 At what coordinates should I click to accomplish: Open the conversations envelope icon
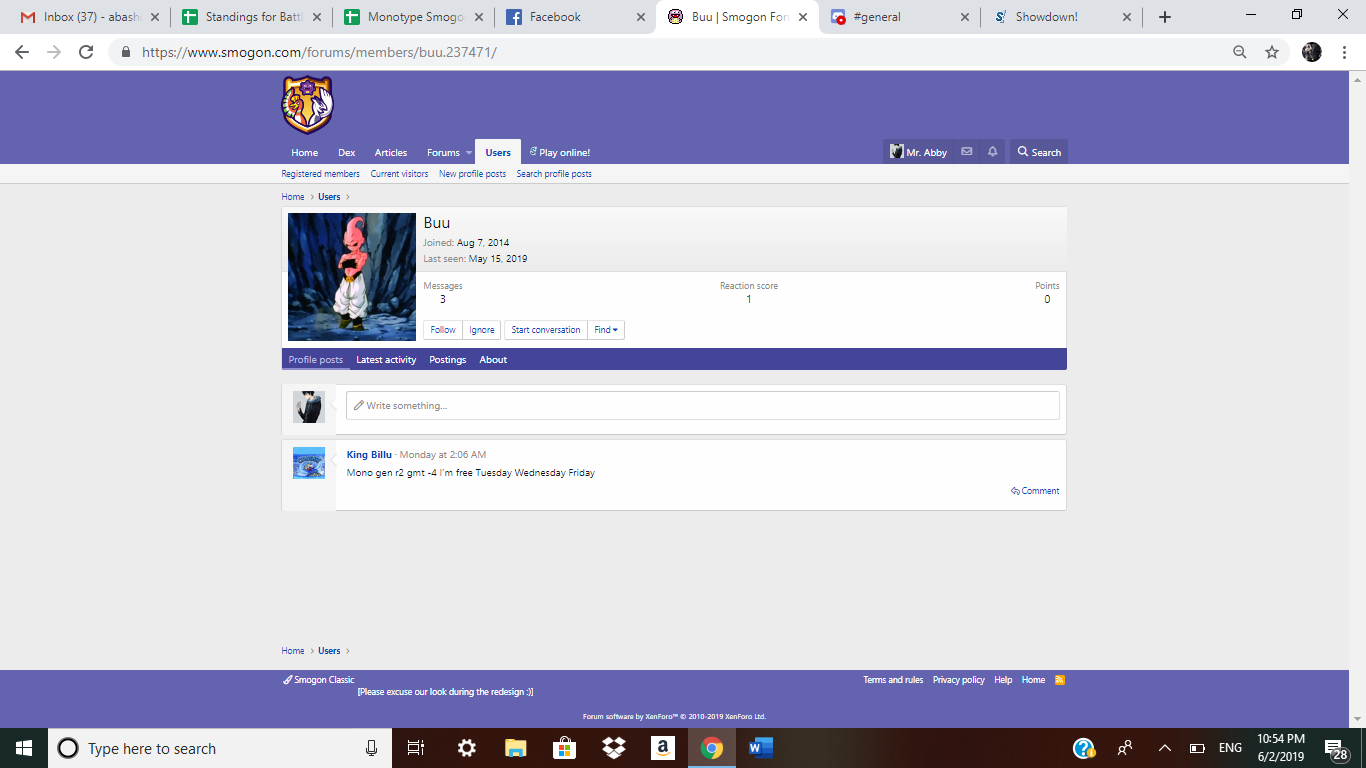966,152
